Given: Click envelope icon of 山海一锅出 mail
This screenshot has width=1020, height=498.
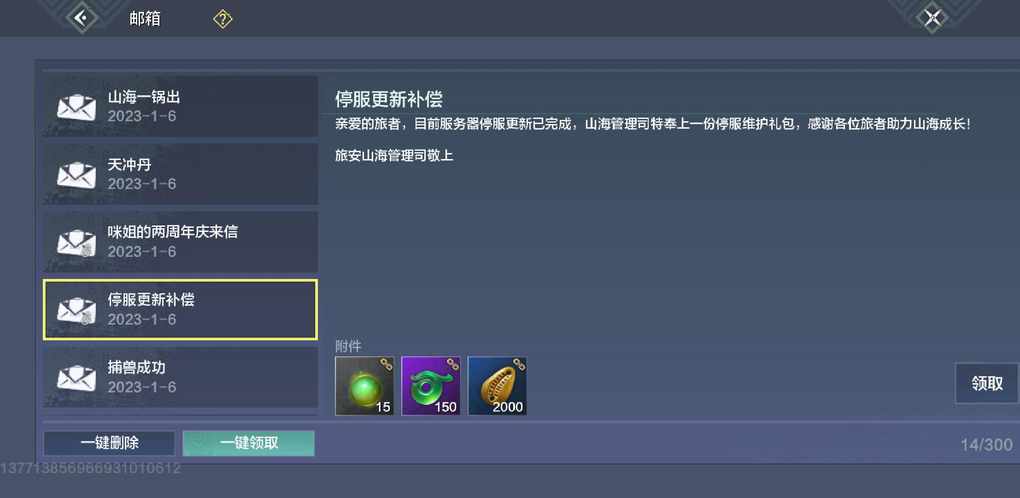Looking at the screenshot, I should [x=76, y=107].
